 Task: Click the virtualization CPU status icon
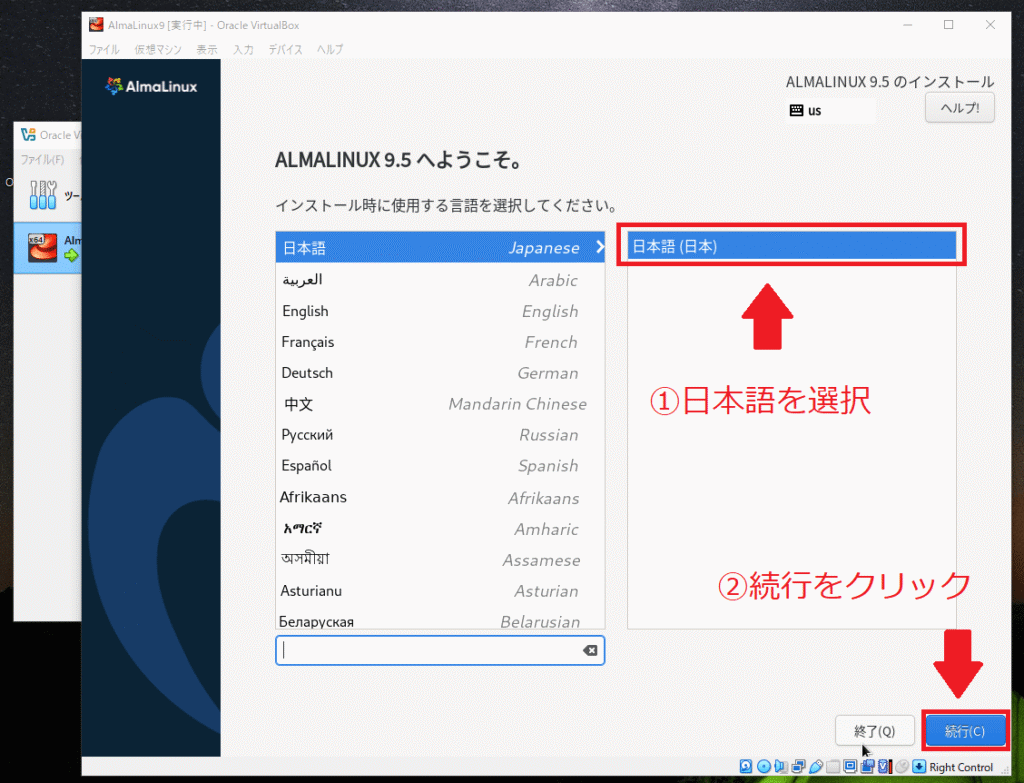point(884,766)
